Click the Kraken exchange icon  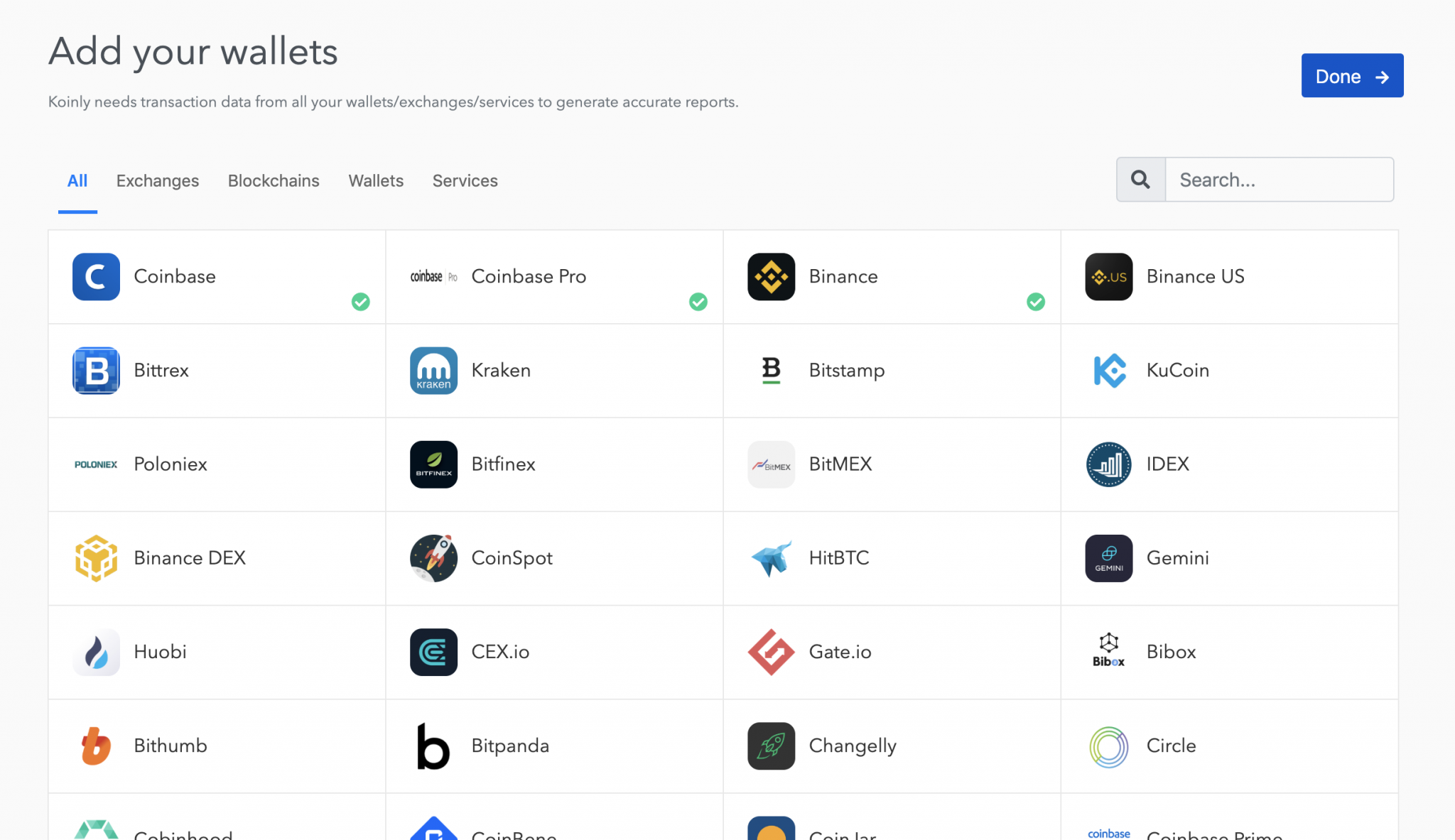tap(433, 371)
